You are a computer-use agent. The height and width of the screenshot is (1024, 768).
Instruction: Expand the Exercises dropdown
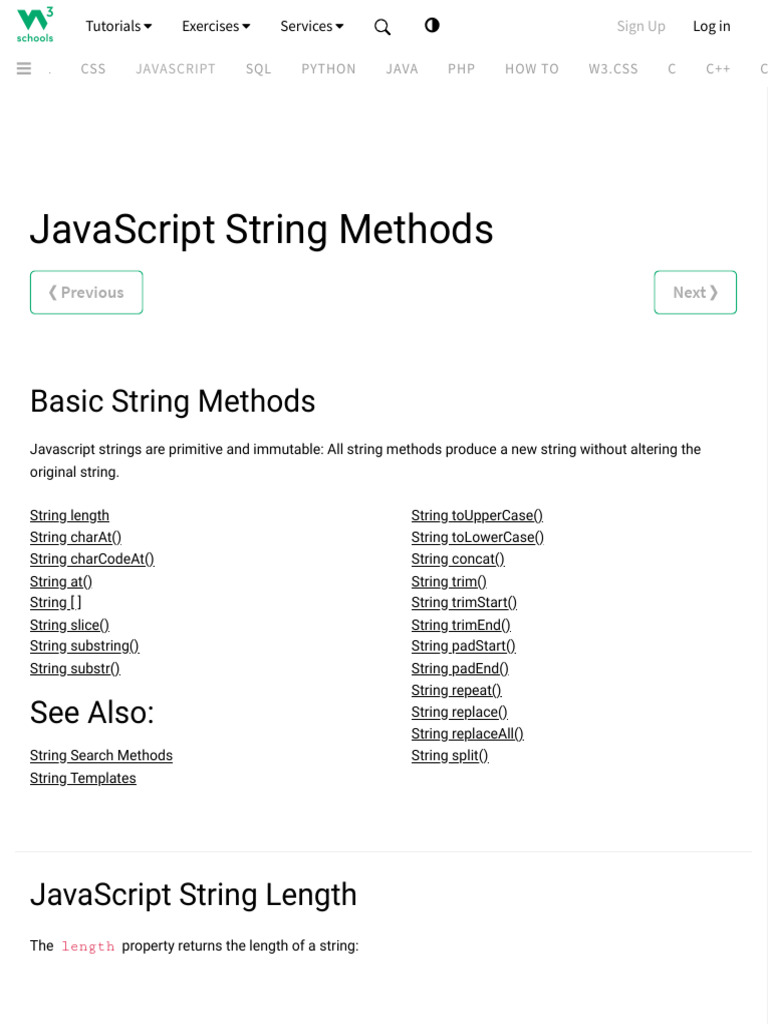215,26
